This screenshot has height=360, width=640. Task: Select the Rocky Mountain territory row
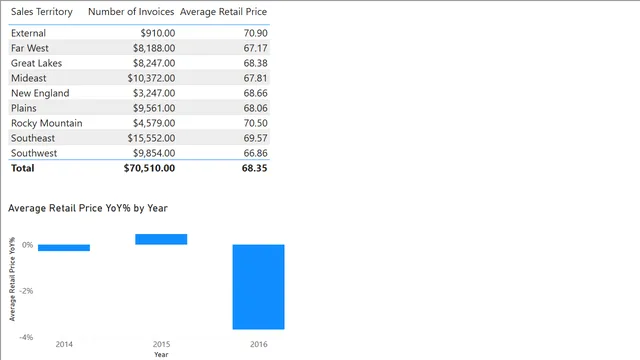[x=139, y=123]
